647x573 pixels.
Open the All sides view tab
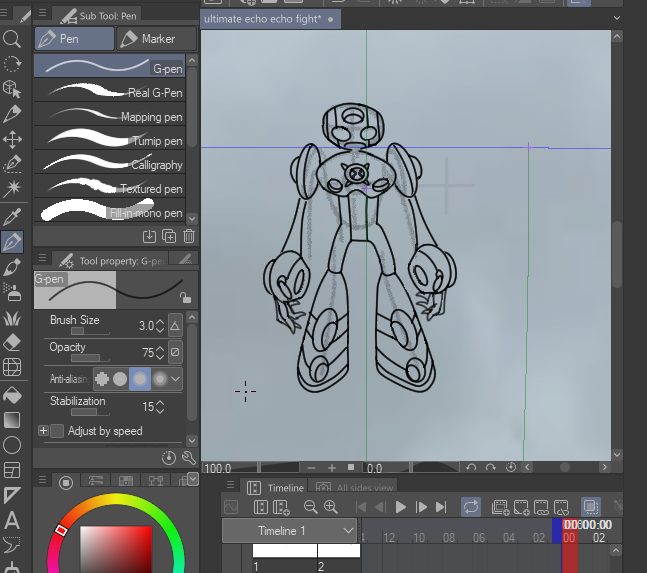(x=353, y=488)
